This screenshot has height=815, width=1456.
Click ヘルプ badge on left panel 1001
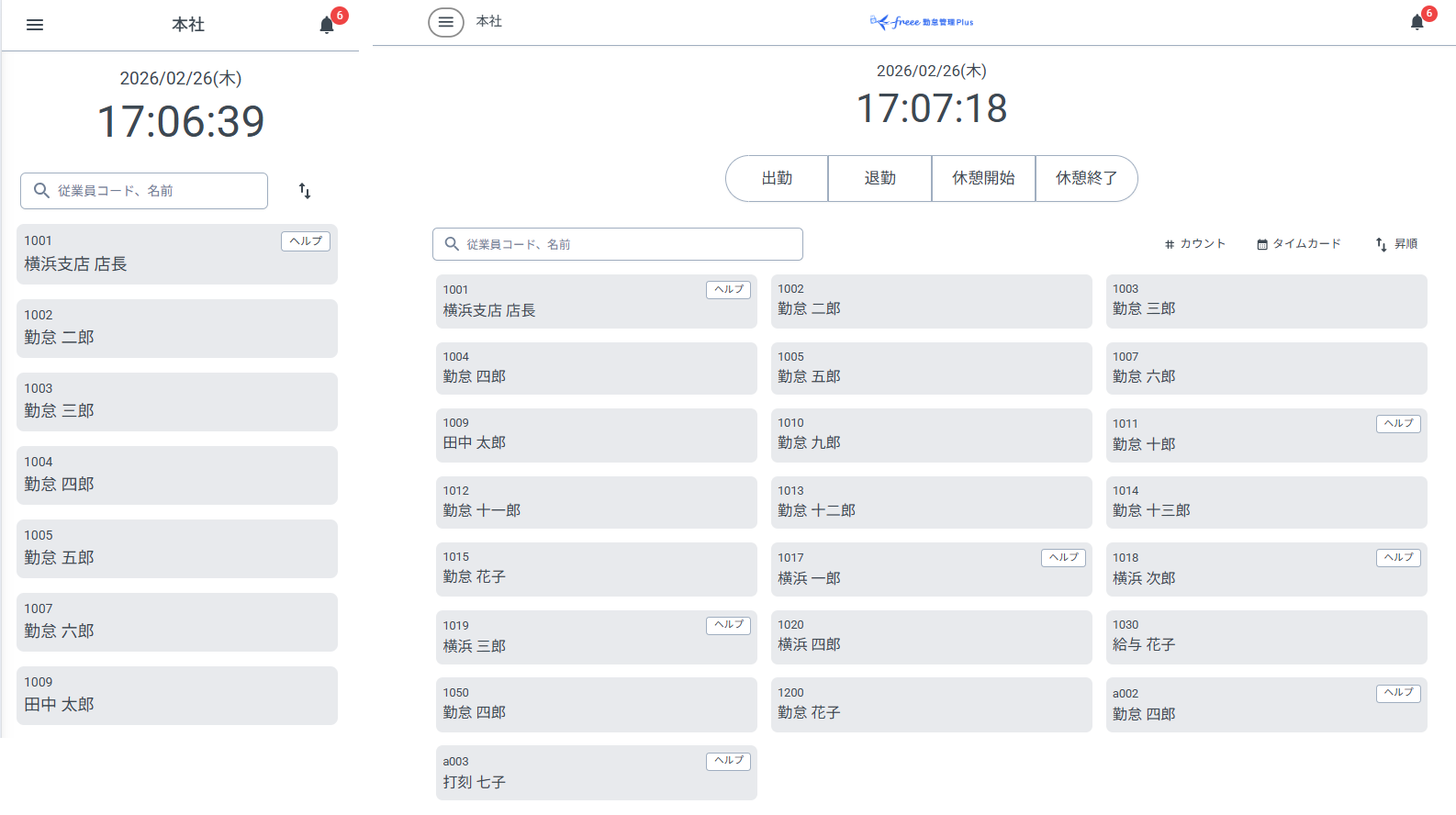pos(306,241)
